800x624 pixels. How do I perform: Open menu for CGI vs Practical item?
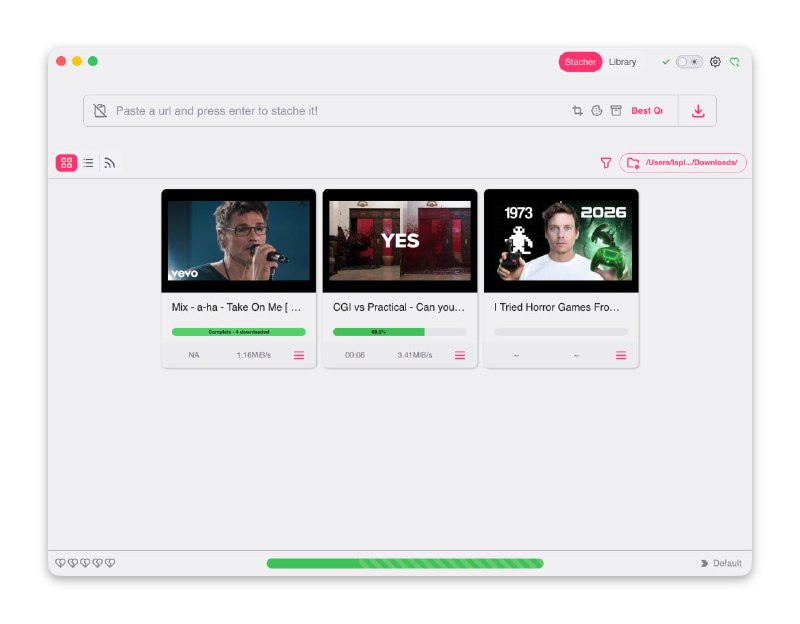(460, 355)
